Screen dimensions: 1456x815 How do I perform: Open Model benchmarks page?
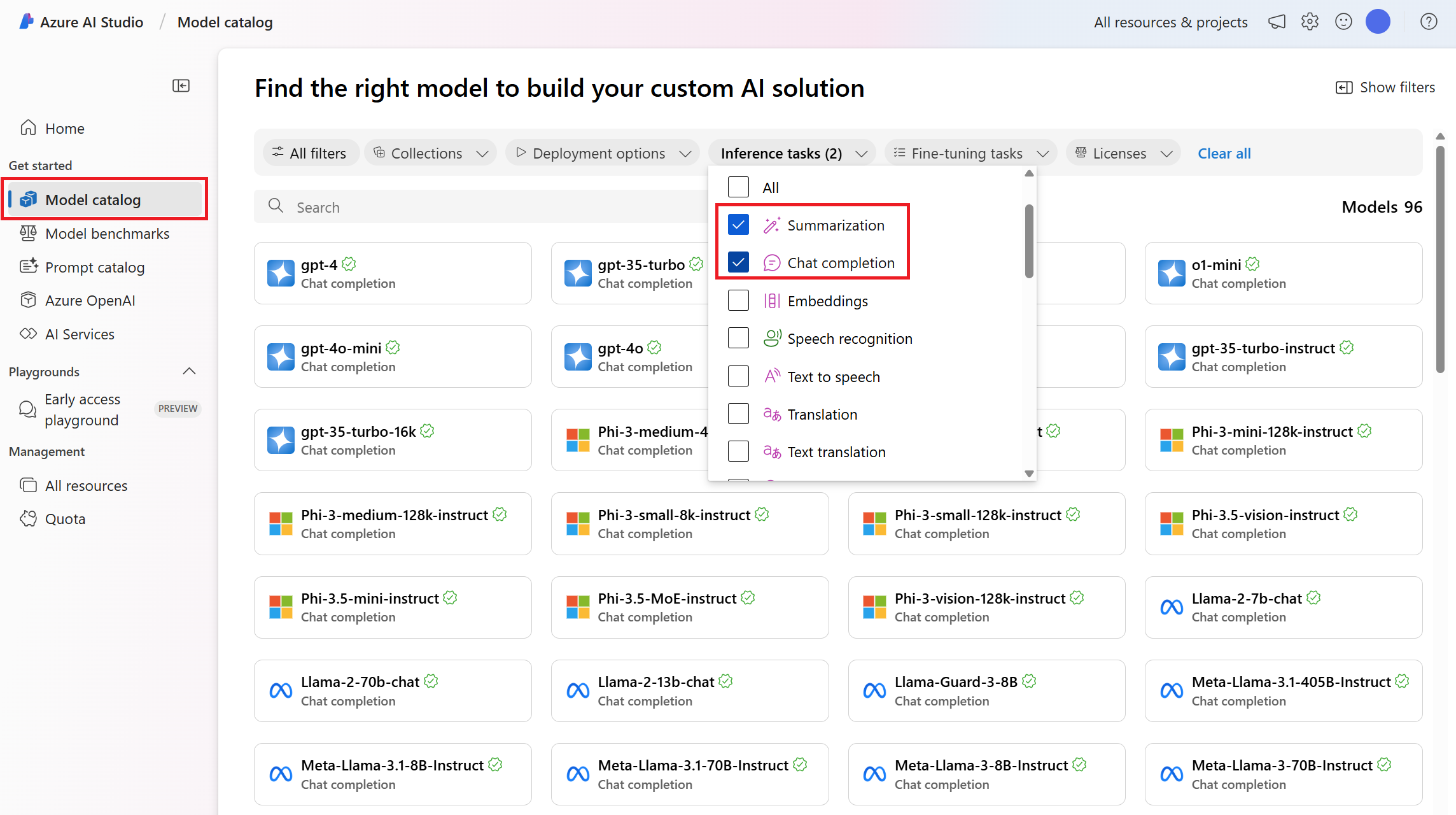106,233
